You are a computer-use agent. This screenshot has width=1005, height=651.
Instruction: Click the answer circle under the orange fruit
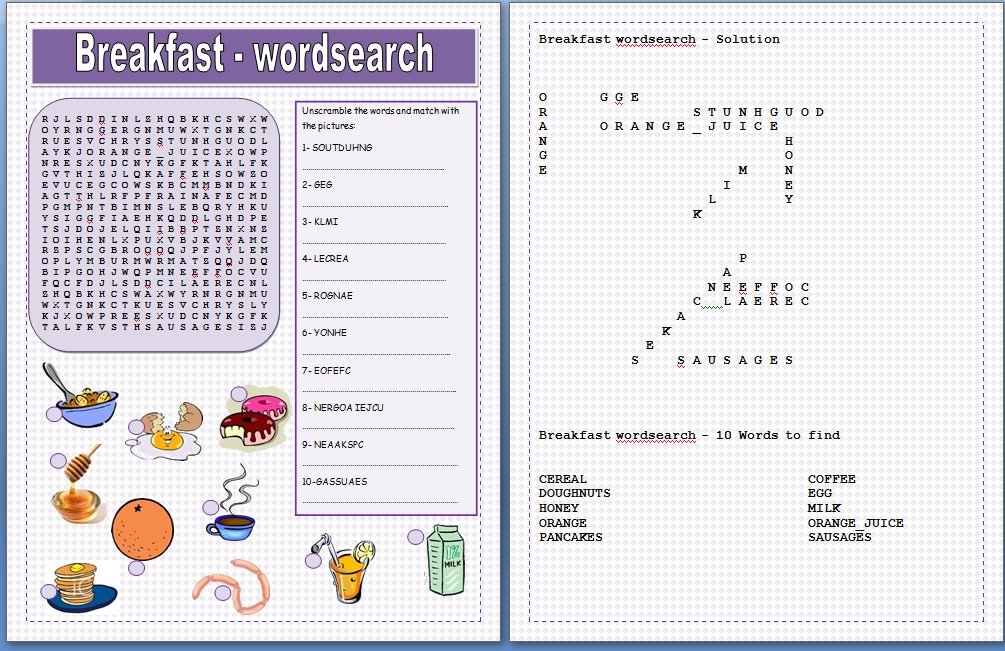tap(136, 567)
